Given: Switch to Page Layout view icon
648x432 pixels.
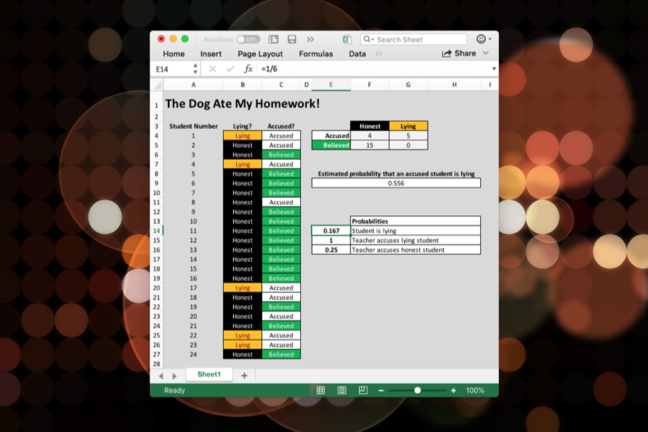Looking at the screenshot, I should pos(341,390).
